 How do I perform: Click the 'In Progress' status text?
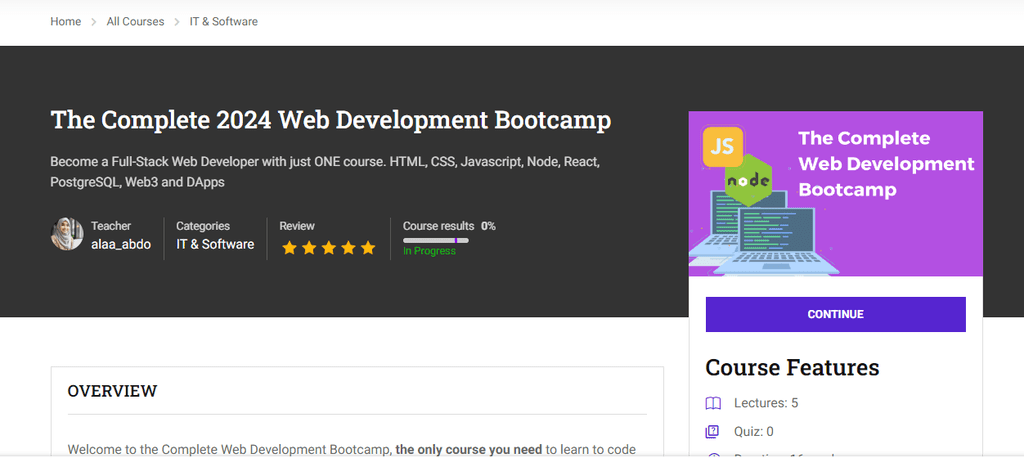429,251
